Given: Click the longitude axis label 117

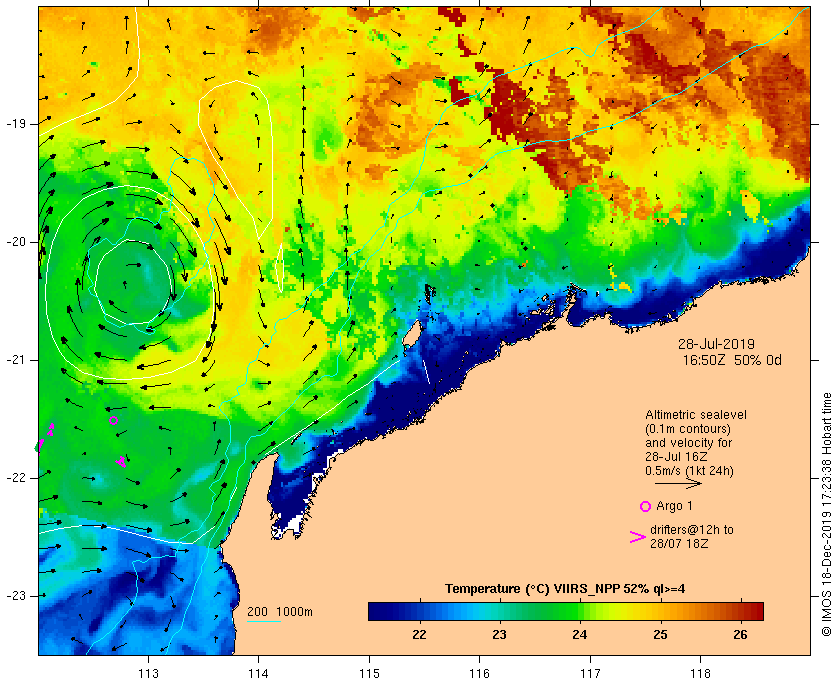Looking at the screenshot, I should tap(590, 673).
